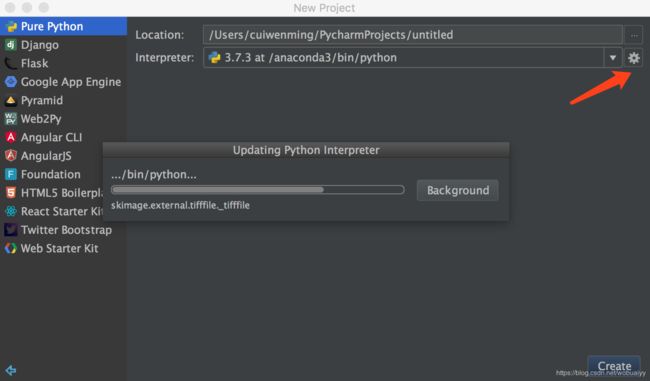Open interpreter settings gear icon
Image resolution: width=650 pixels, height=381 pixels.
(633, 58)
